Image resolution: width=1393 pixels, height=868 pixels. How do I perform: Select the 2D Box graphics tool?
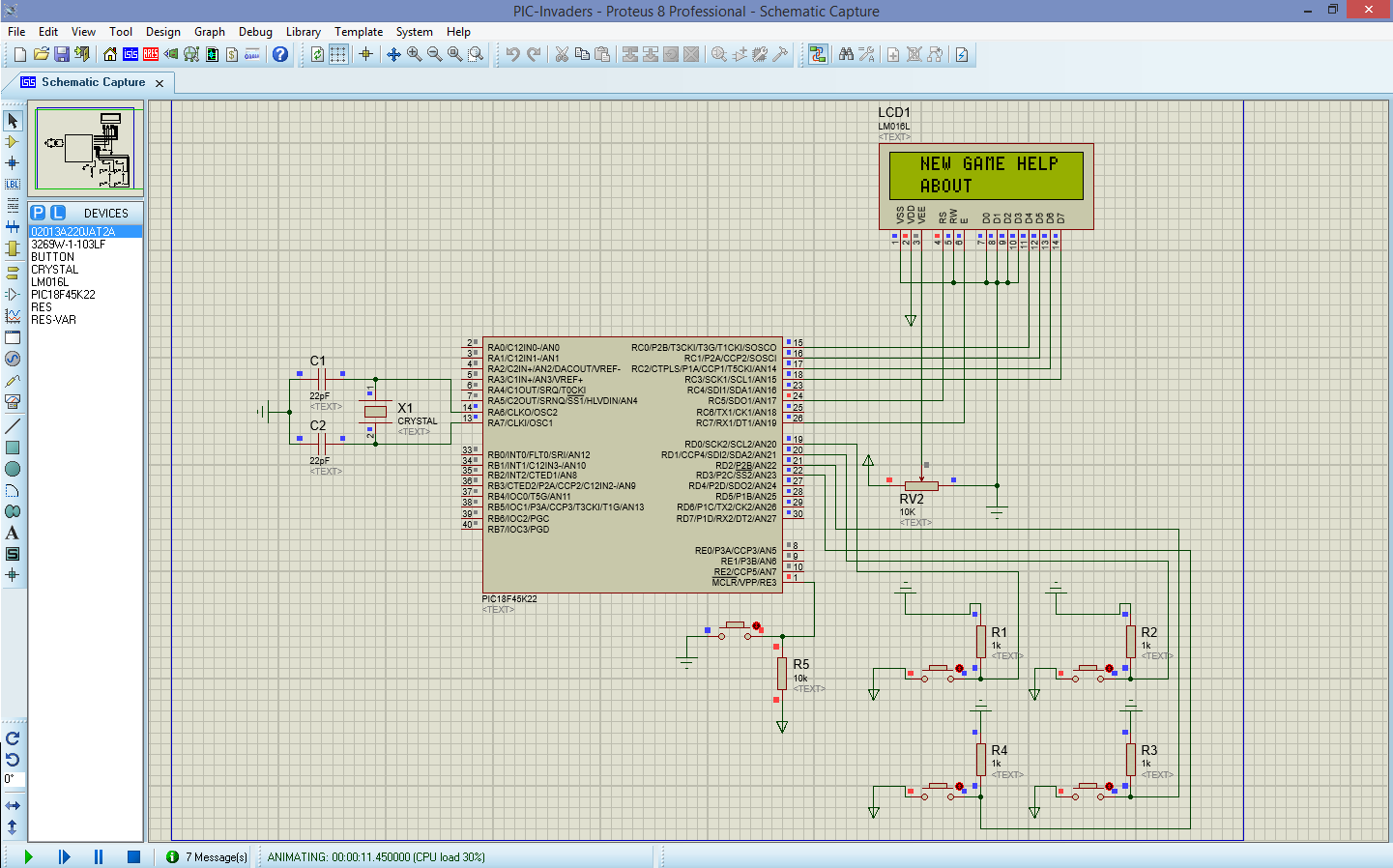pyautogui.click(x=13, y=448)
